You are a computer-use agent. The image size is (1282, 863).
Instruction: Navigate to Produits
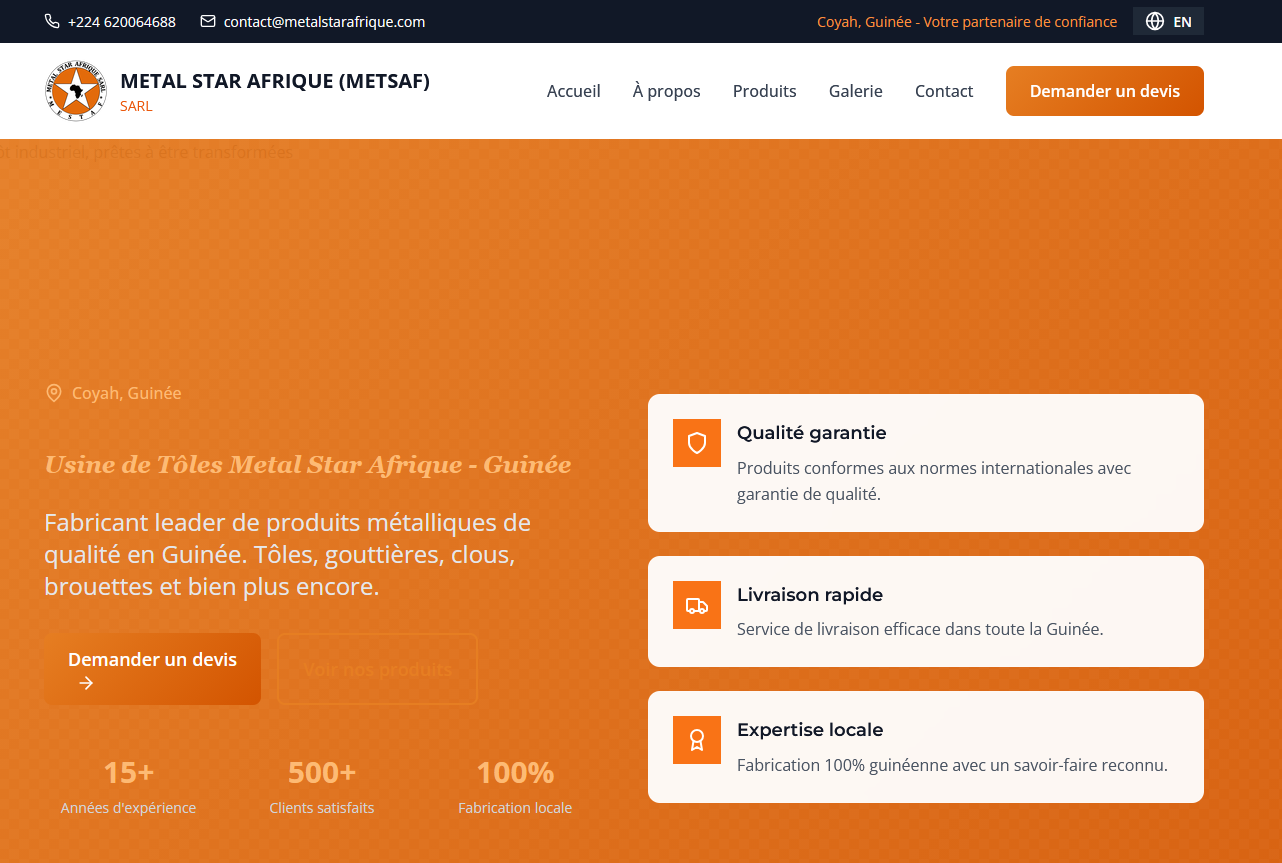[765, 91]
